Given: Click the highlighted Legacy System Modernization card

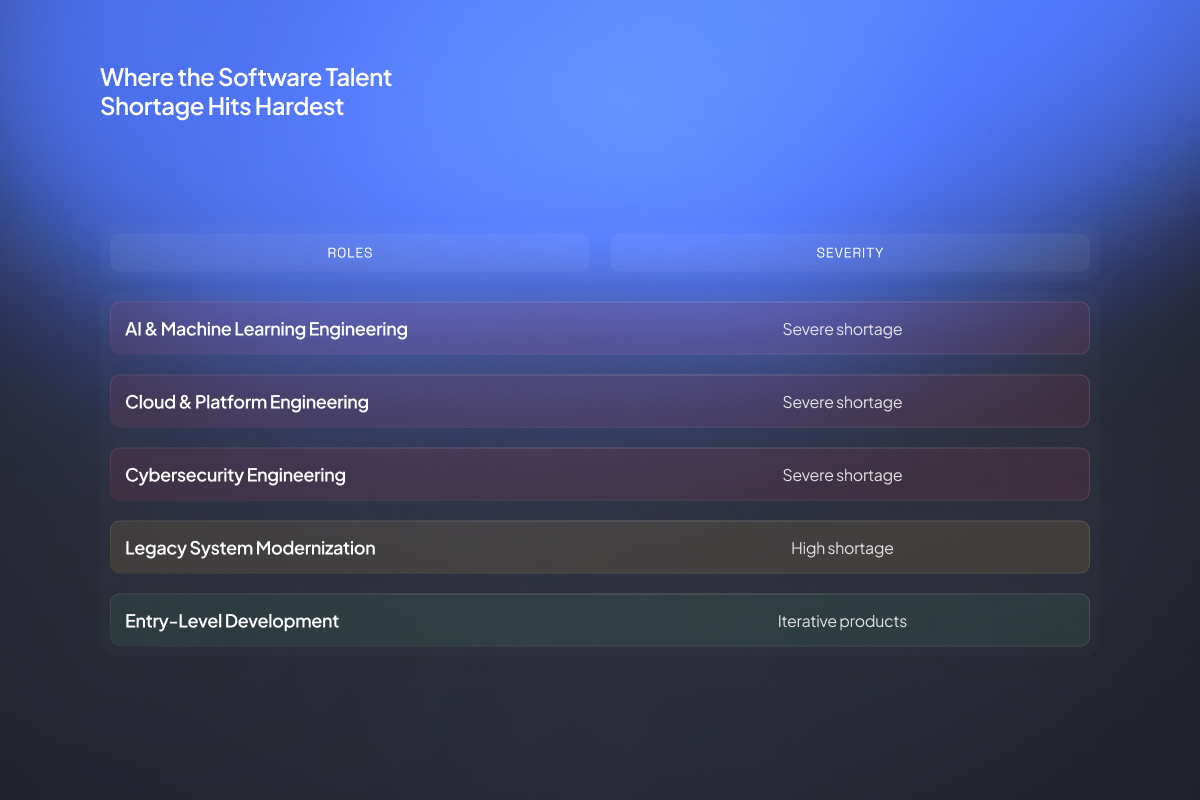Looking at the screenshot, I should coord(600,547).
